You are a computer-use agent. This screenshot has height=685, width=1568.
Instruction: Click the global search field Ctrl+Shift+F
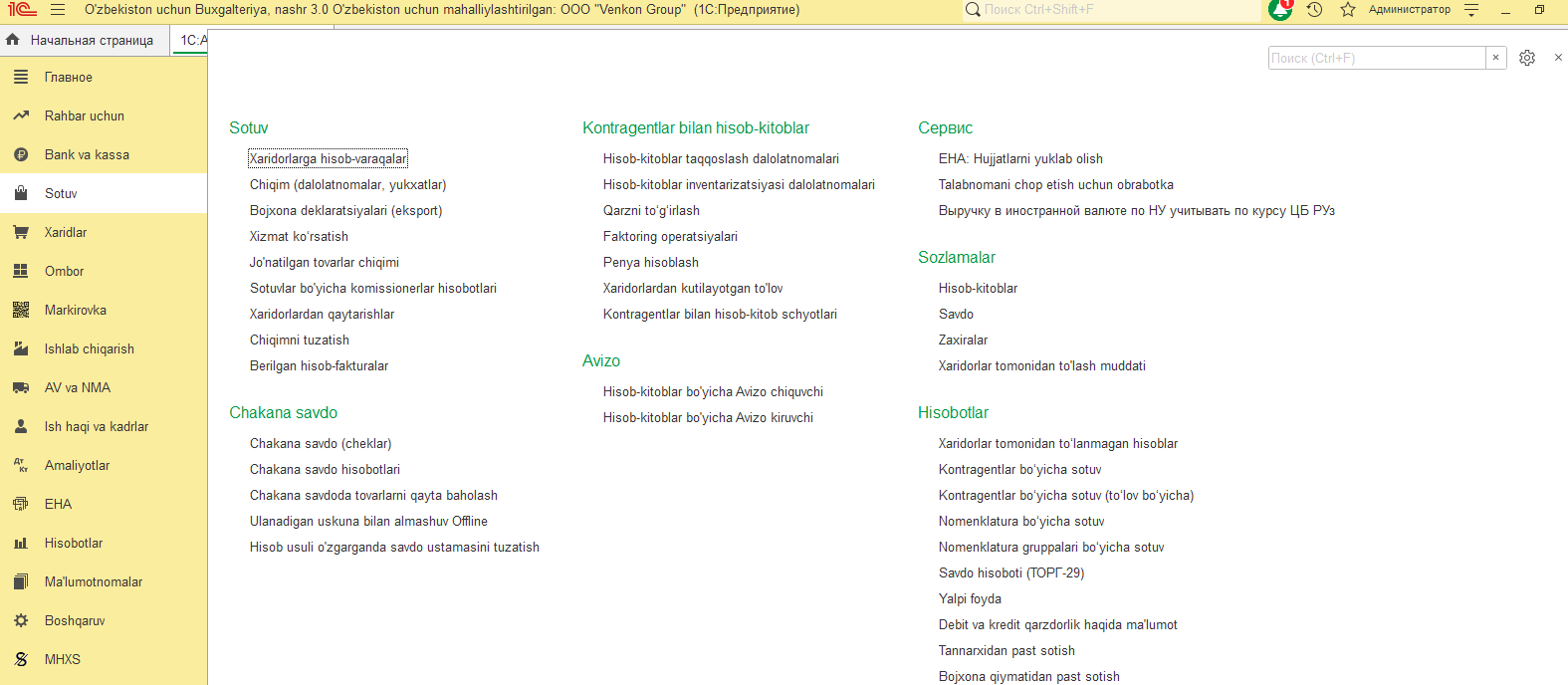click(1110, 10)
